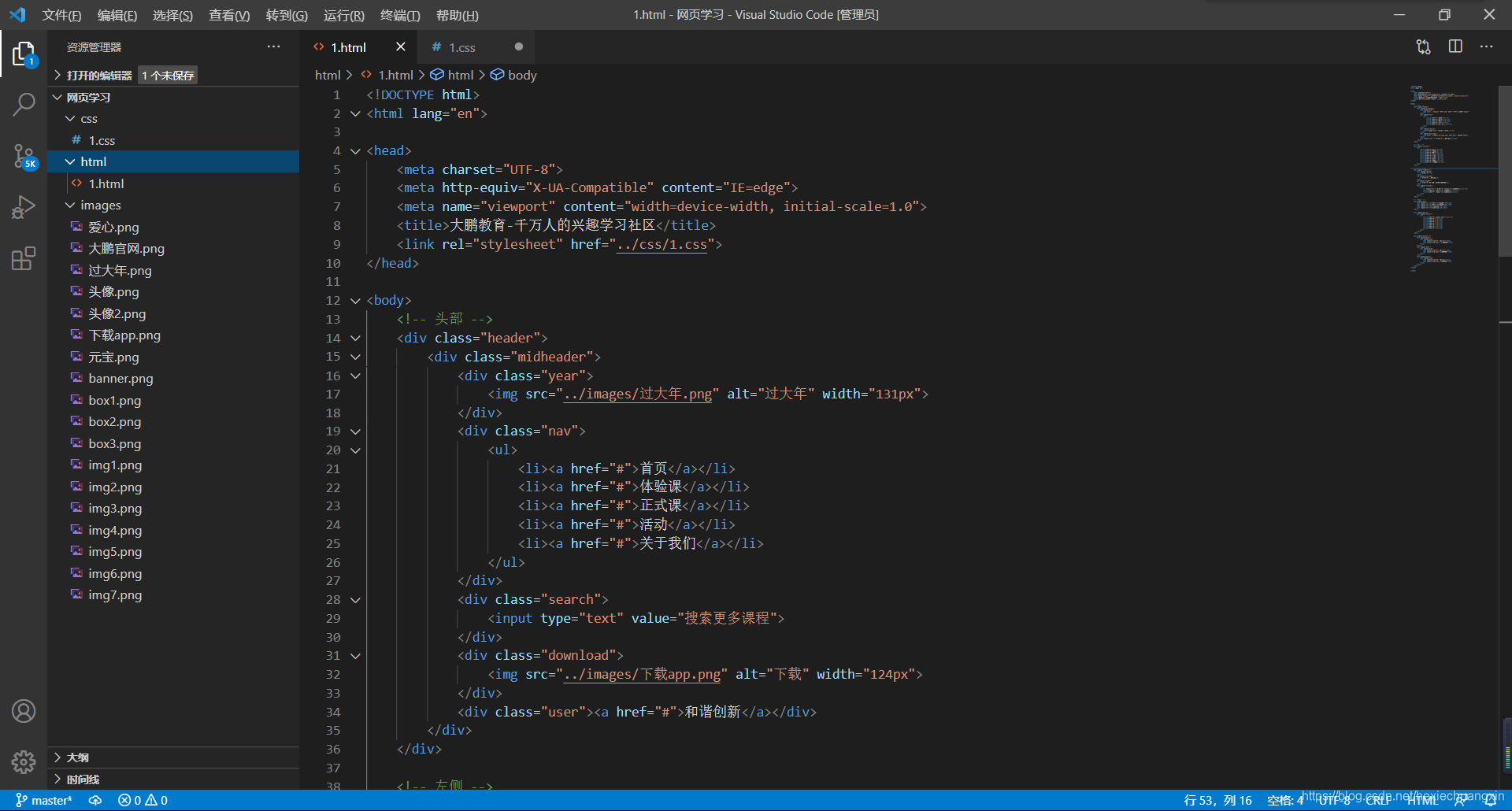
Task: Fold the search div at line 28
Action: (355, 600)
